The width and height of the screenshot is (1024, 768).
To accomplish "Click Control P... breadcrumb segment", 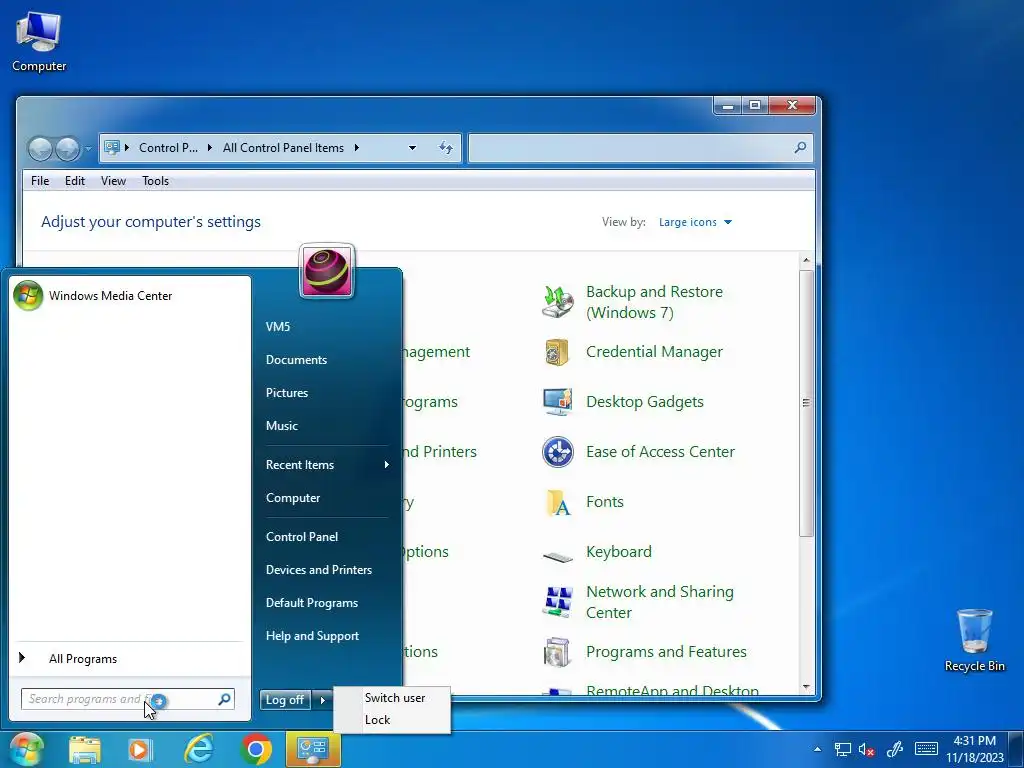I will tap(168, 148).
